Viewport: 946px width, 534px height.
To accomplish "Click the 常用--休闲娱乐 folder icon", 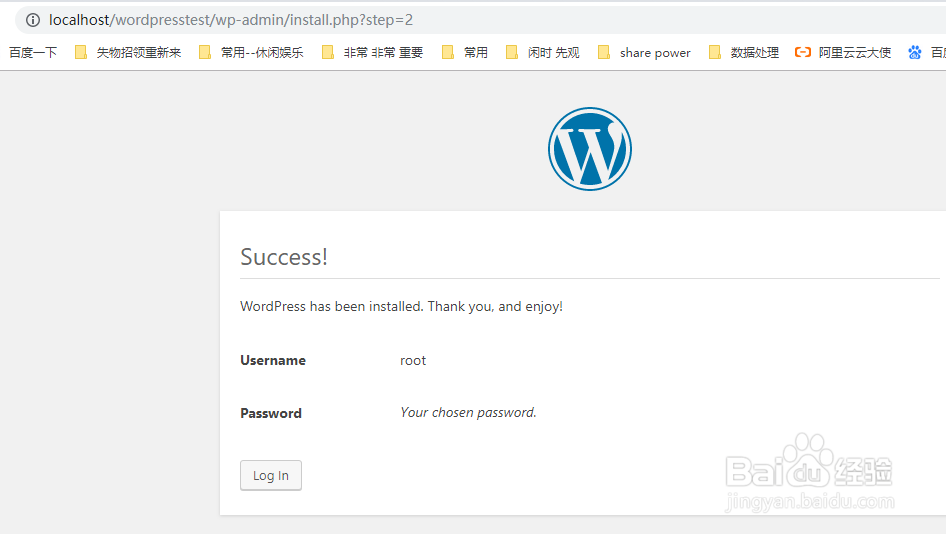I will point(205,53).
